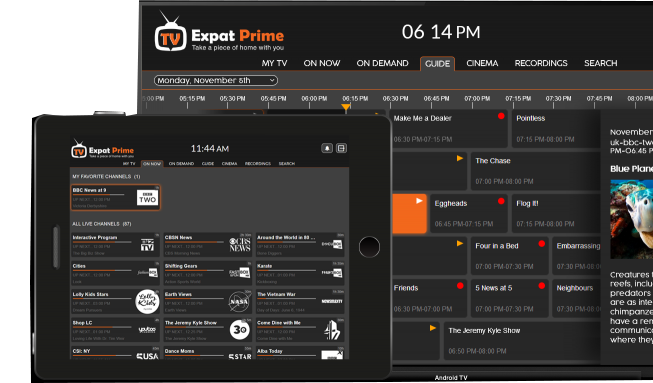Image resolution: width=653 pixels, height=383 pixels.
Task: Open the CINEMA tab on Android TV
Action: (482, 63)
